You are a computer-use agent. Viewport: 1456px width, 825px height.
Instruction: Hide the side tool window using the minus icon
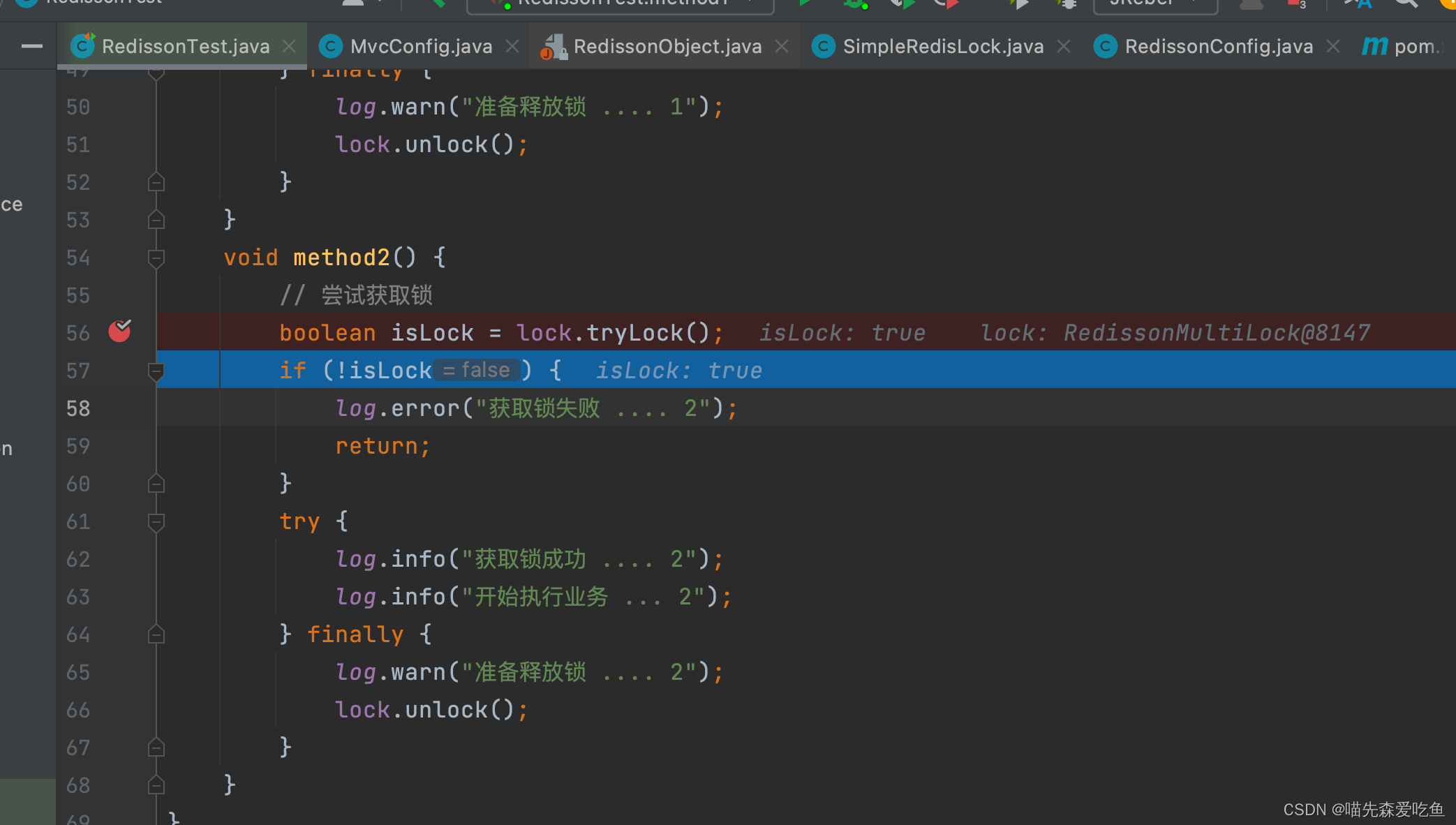point(31,47)
